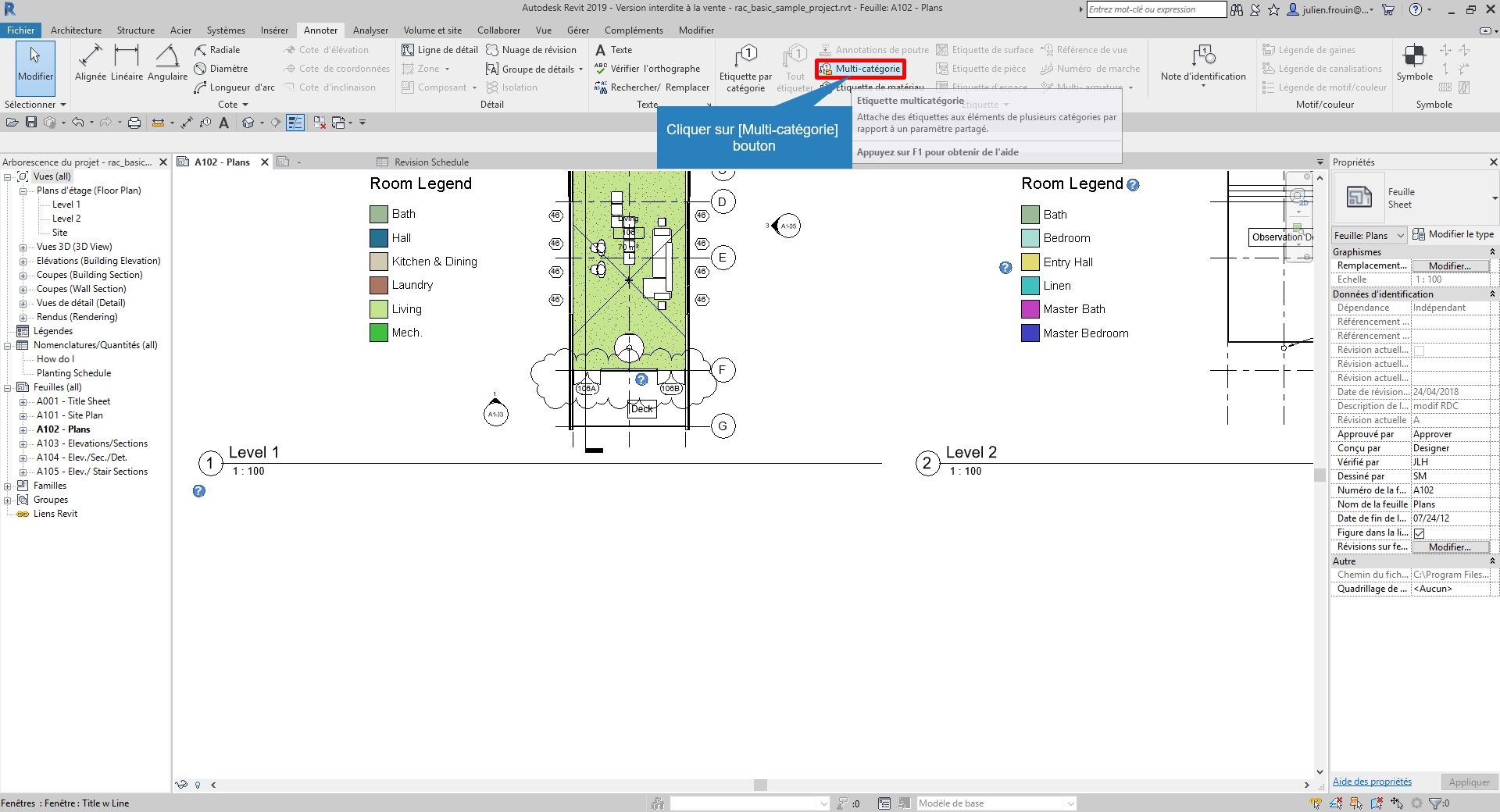Click the Modifier le type button
Image resolution: width=1500 pixels, height=812 pixels.
point(1454,234)
